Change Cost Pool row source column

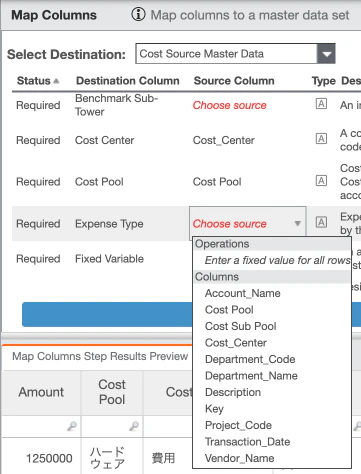(217, 182)
